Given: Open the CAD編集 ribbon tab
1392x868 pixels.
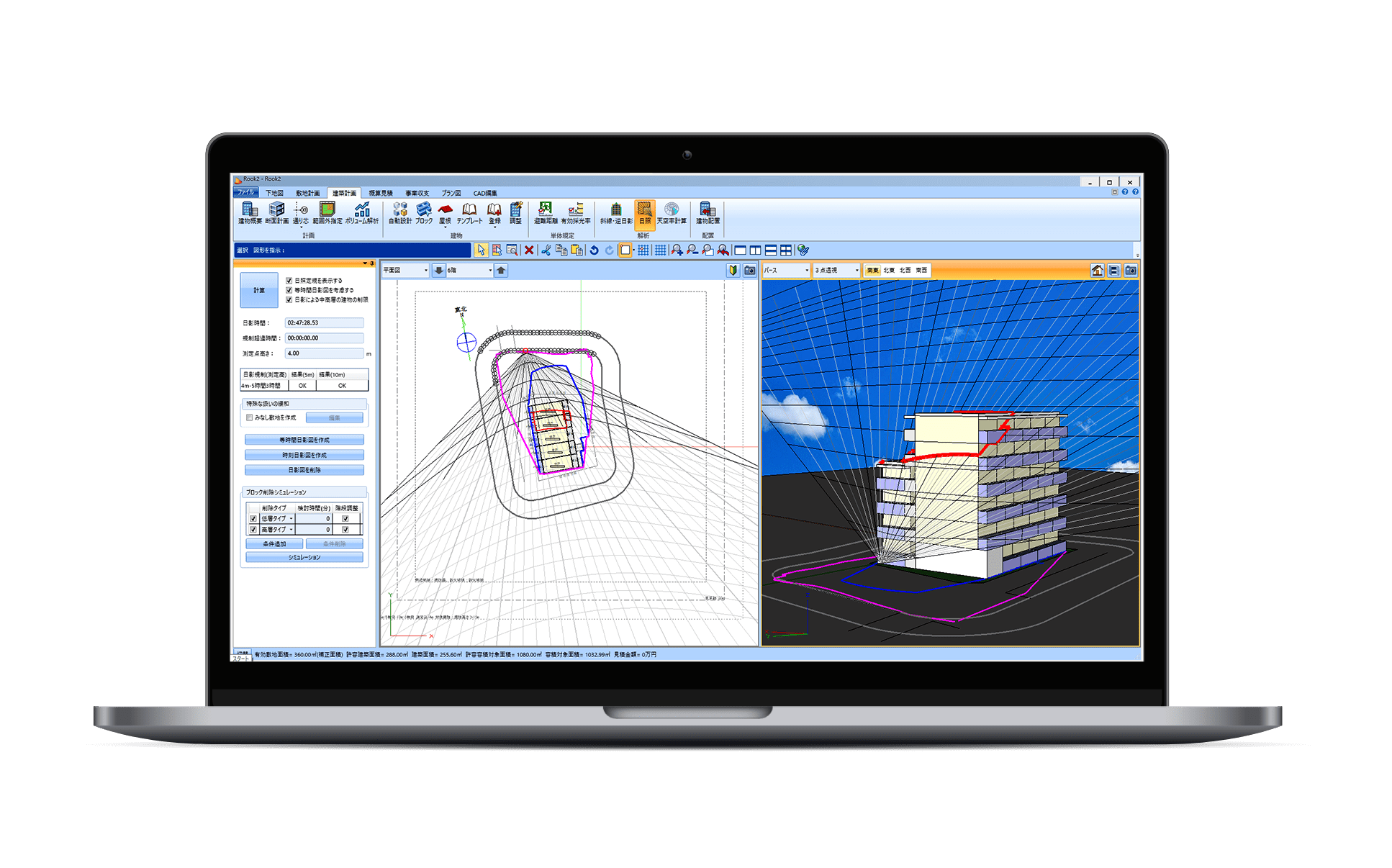Looking at the screenshot, I should point(485,194).
